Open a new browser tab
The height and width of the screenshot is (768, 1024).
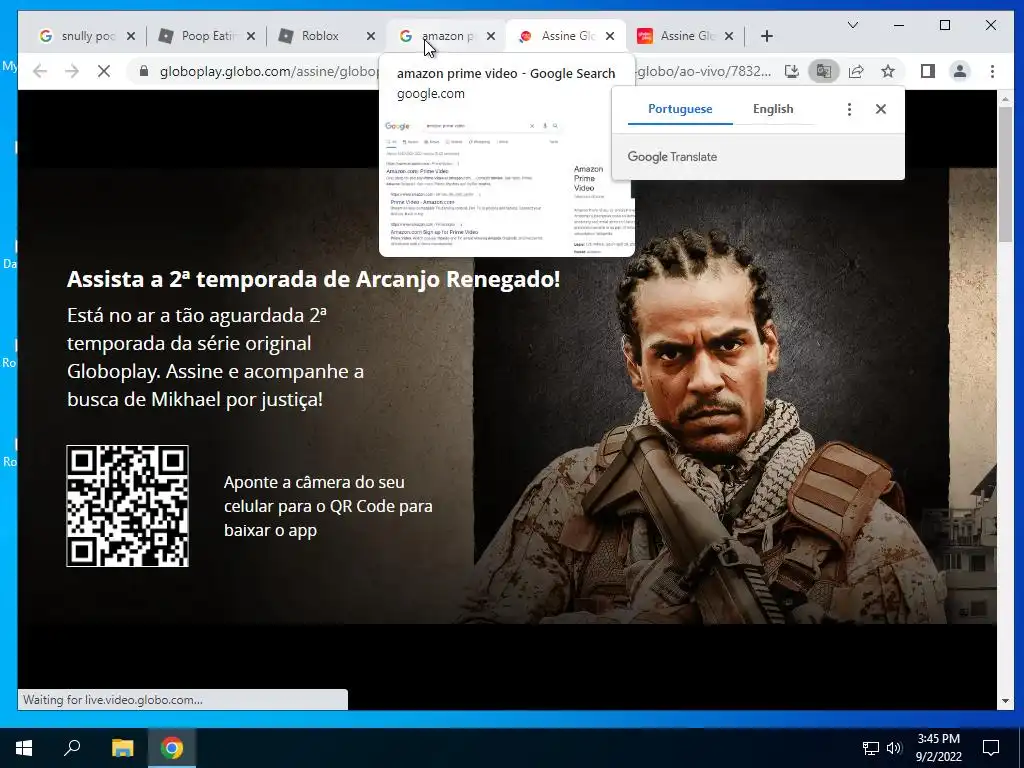tap(767, 36)
